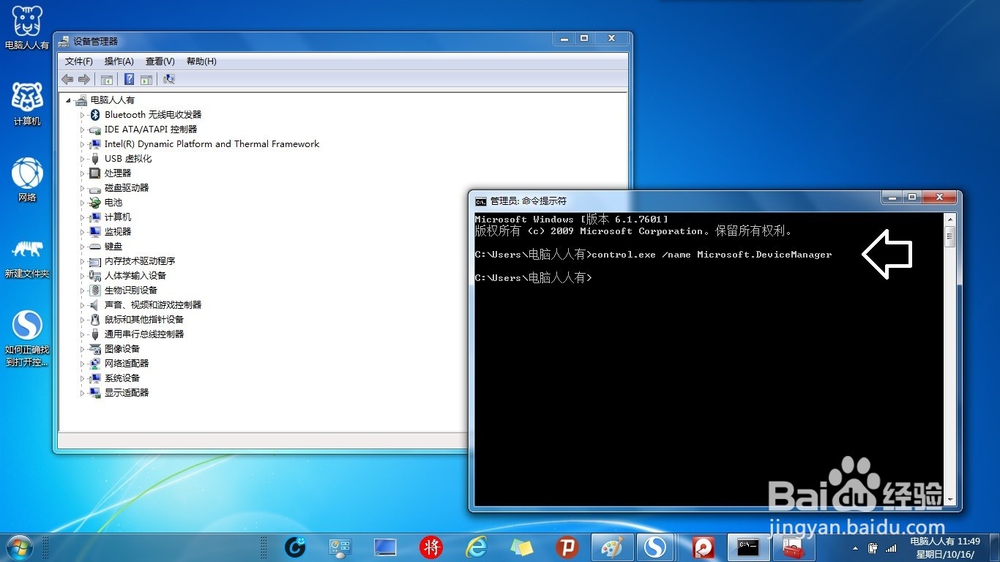Click the Windows Start button
Viewport: 1000px width, 562px height.
19,548
